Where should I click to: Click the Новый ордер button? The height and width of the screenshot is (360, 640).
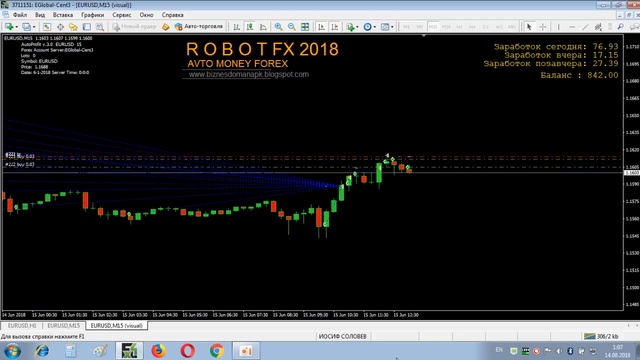134,27
